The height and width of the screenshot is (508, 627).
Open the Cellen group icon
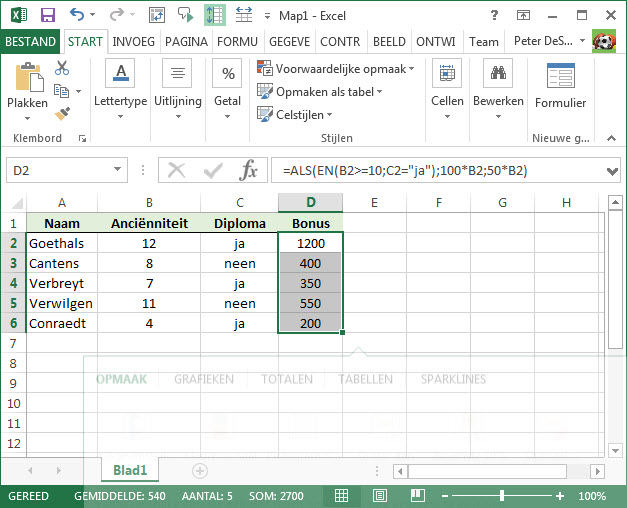(x=447, y=73)
